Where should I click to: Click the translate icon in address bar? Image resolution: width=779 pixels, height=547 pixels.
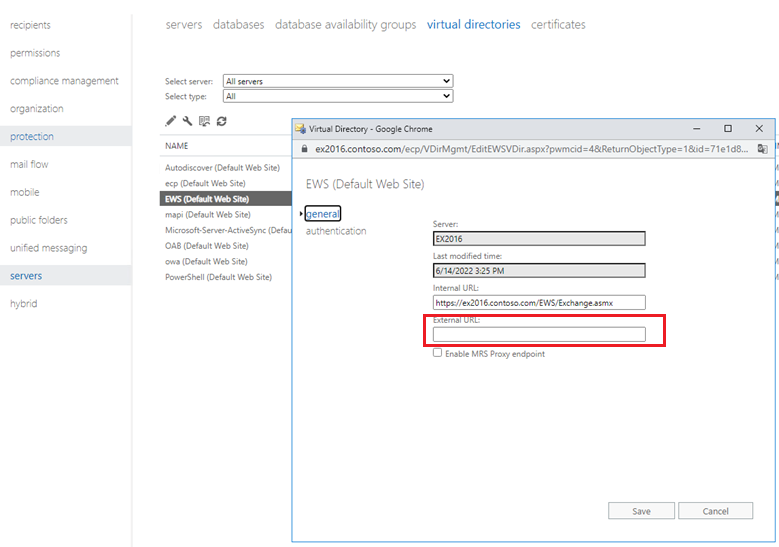(762, 149)
